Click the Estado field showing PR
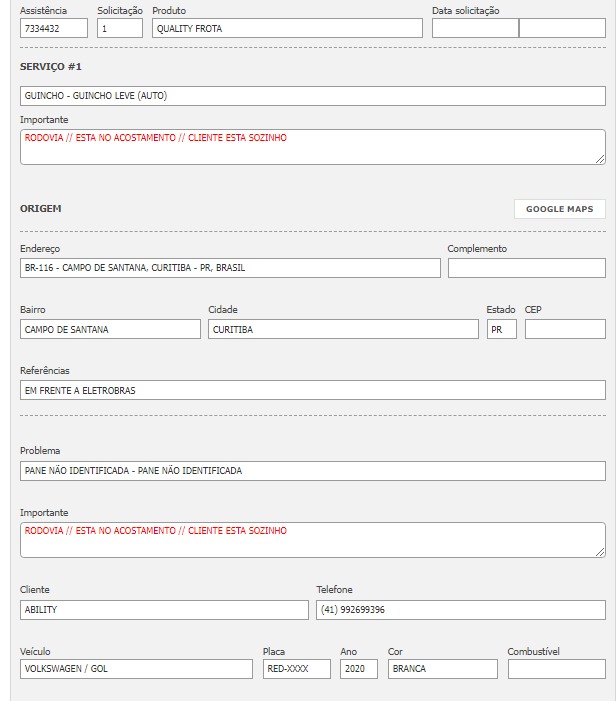This screenshot has width=616, height=701. (x=501, y=329)
